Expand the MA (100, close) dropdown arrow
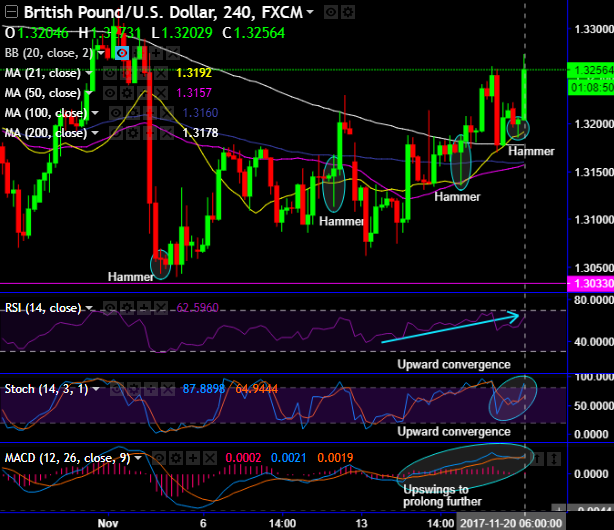The width and height of the screenshot is (614, 530). pyautogui.click(x=95, y=113)
